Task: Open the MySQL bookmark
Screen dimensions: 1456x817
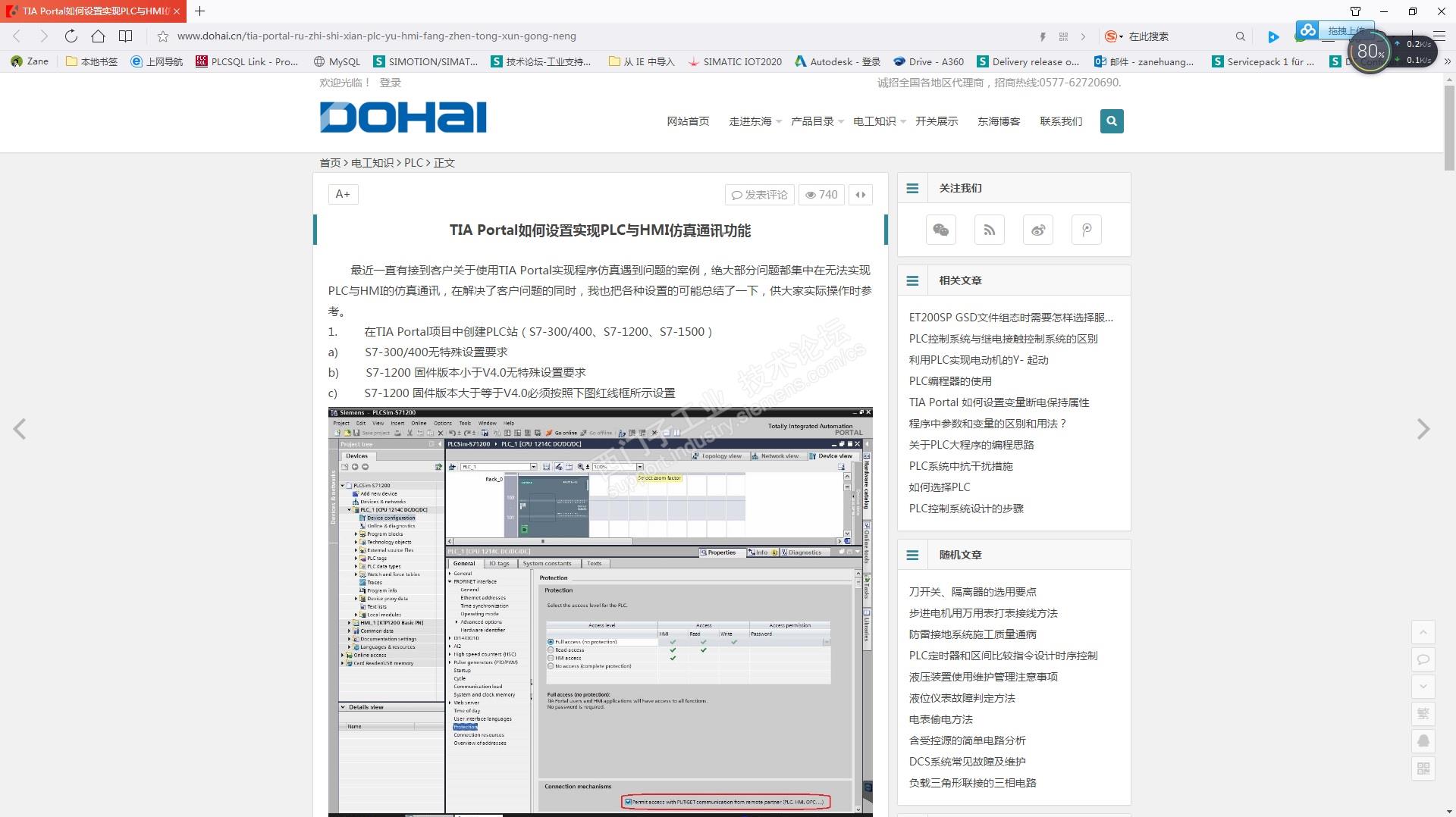Action: [x=337, y=61]
